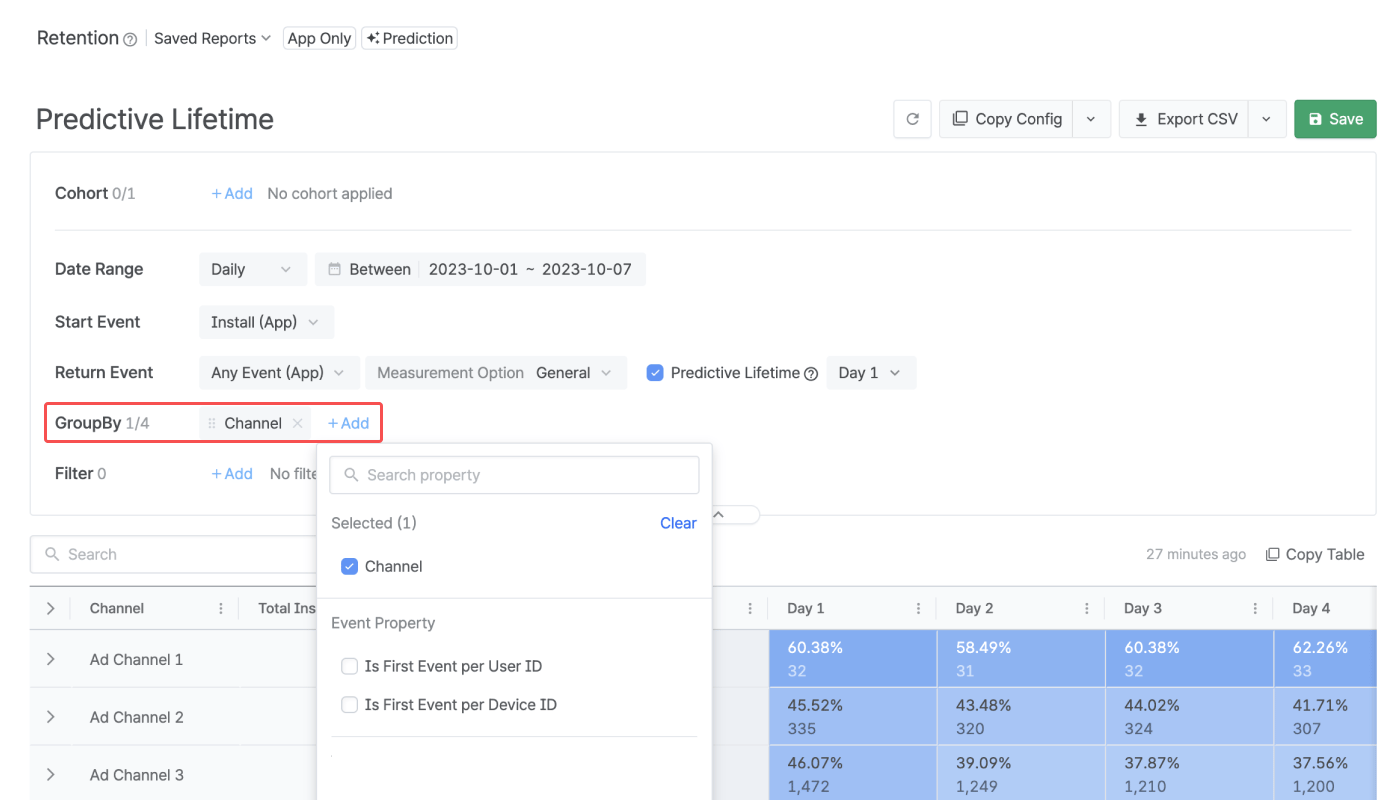Uncheck the Predictive Lifetime checkbox

[x=655, y=373]
